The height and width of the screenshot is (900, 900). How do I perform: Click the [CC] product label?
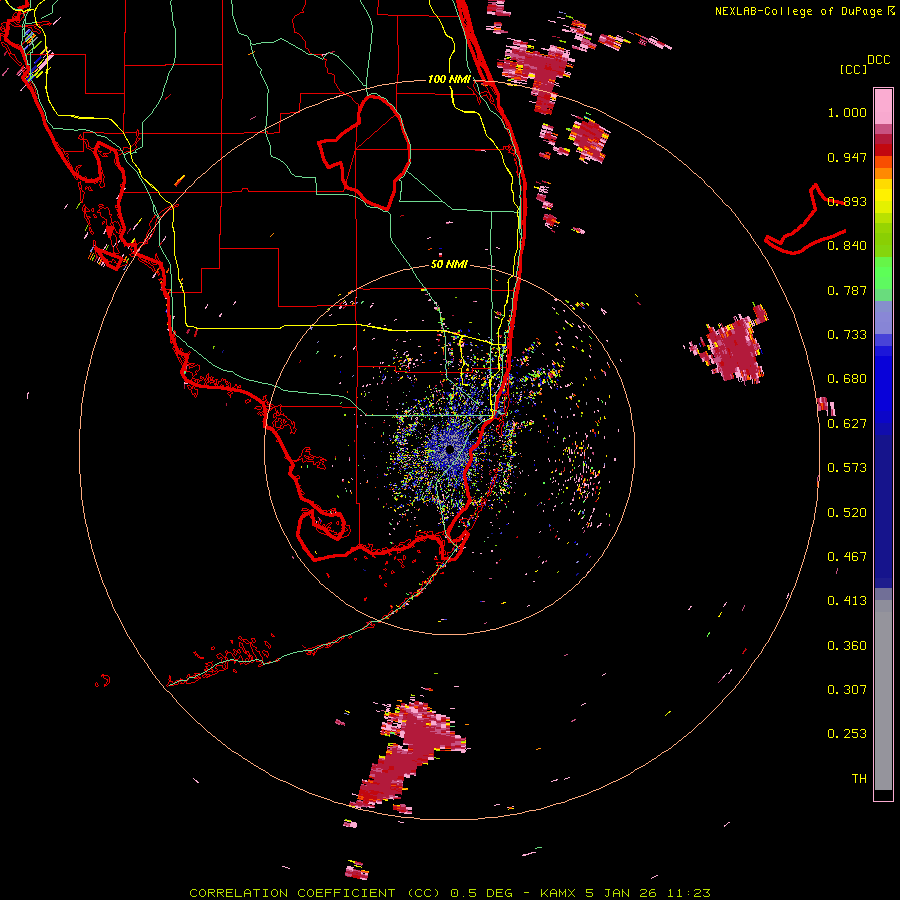pyautogui.click(x=853, y=69)
